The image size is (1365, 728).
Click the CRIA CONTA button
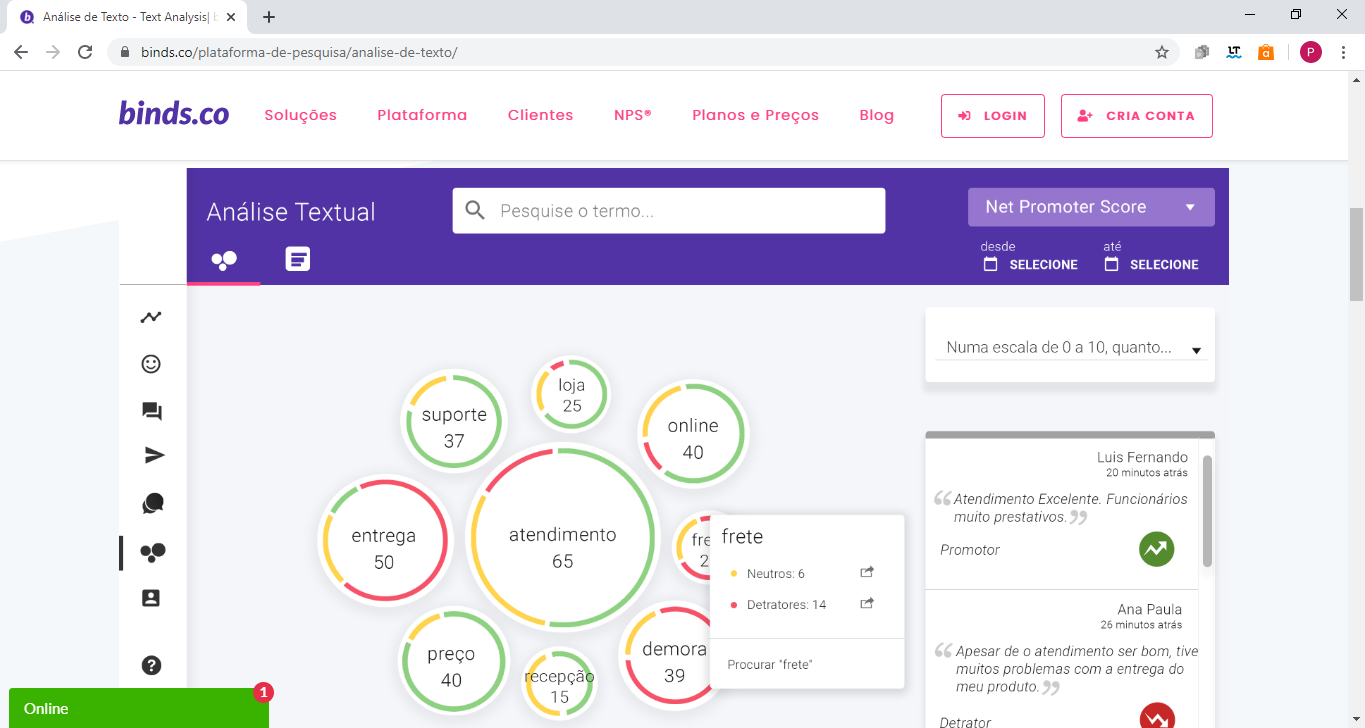click(x=1136, y=116)
